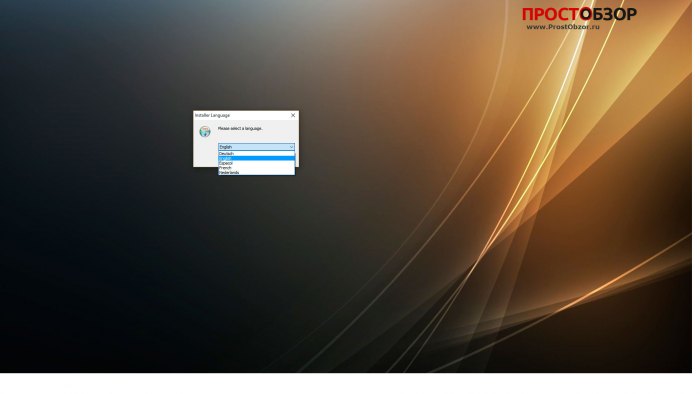
Task: Select French from the dropdown list
Action: 256,168
